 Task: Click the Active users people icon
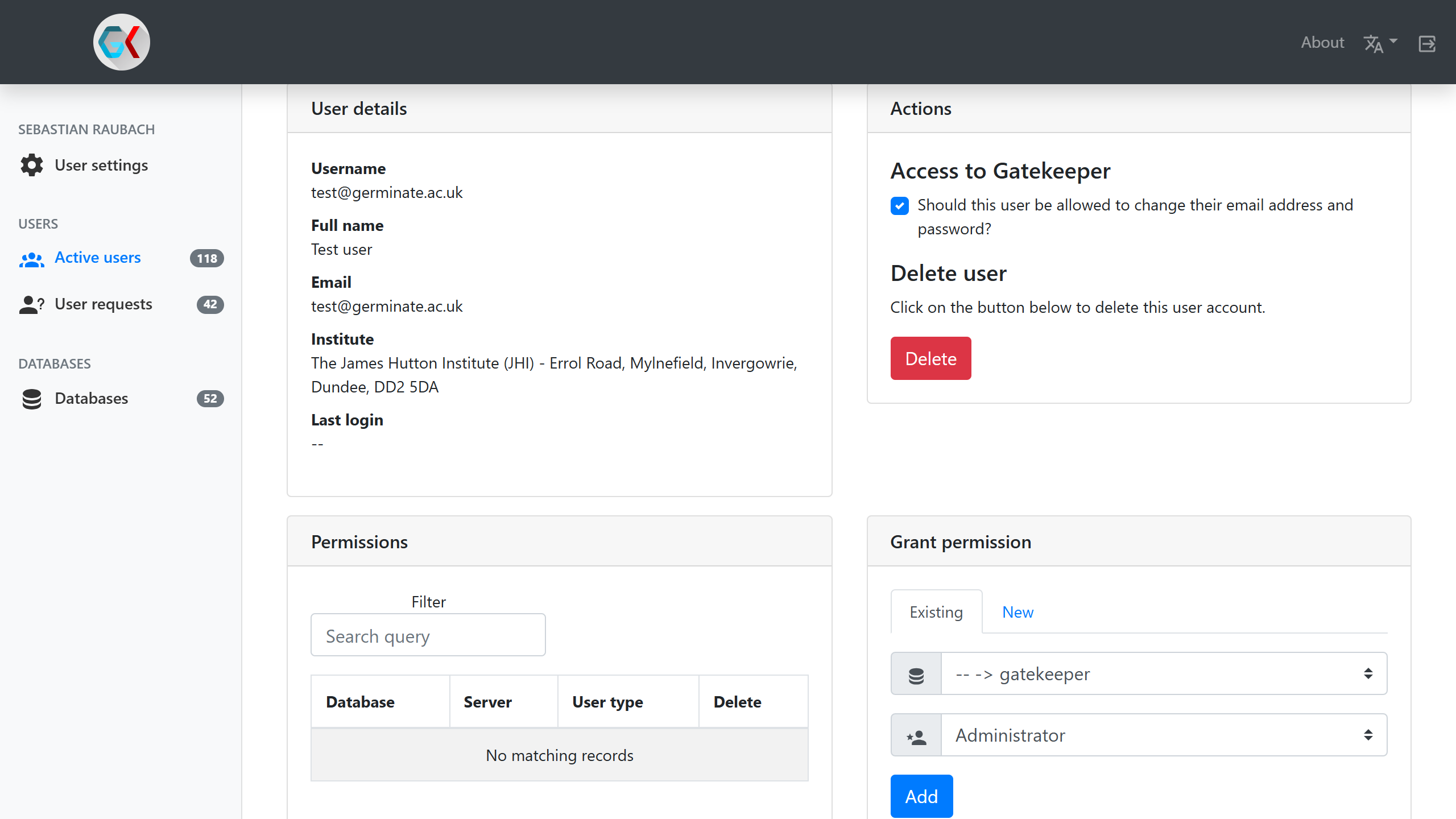[x=32, y=259]
